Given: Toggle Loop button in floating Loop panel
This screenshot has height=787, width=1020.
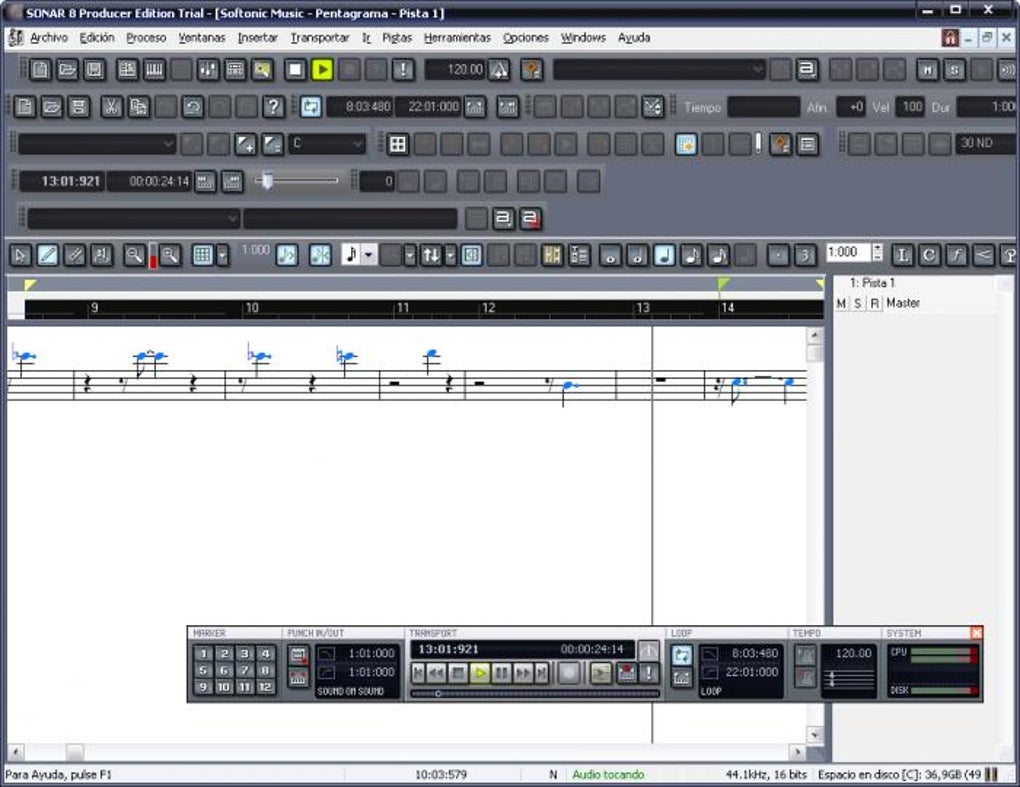Looking at the screenshot, I should (x=682, y=655).
